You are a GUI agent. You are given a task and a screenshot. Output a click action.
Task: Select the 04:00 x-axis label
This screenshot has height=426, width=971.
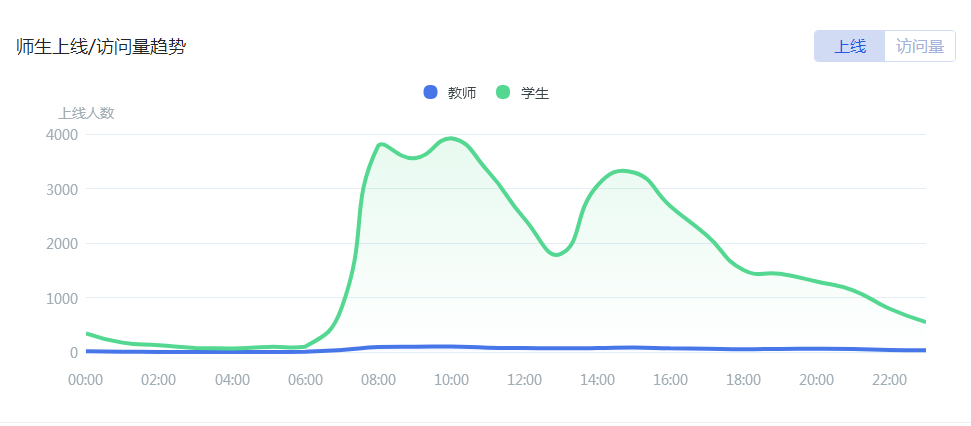coord(232,380)
